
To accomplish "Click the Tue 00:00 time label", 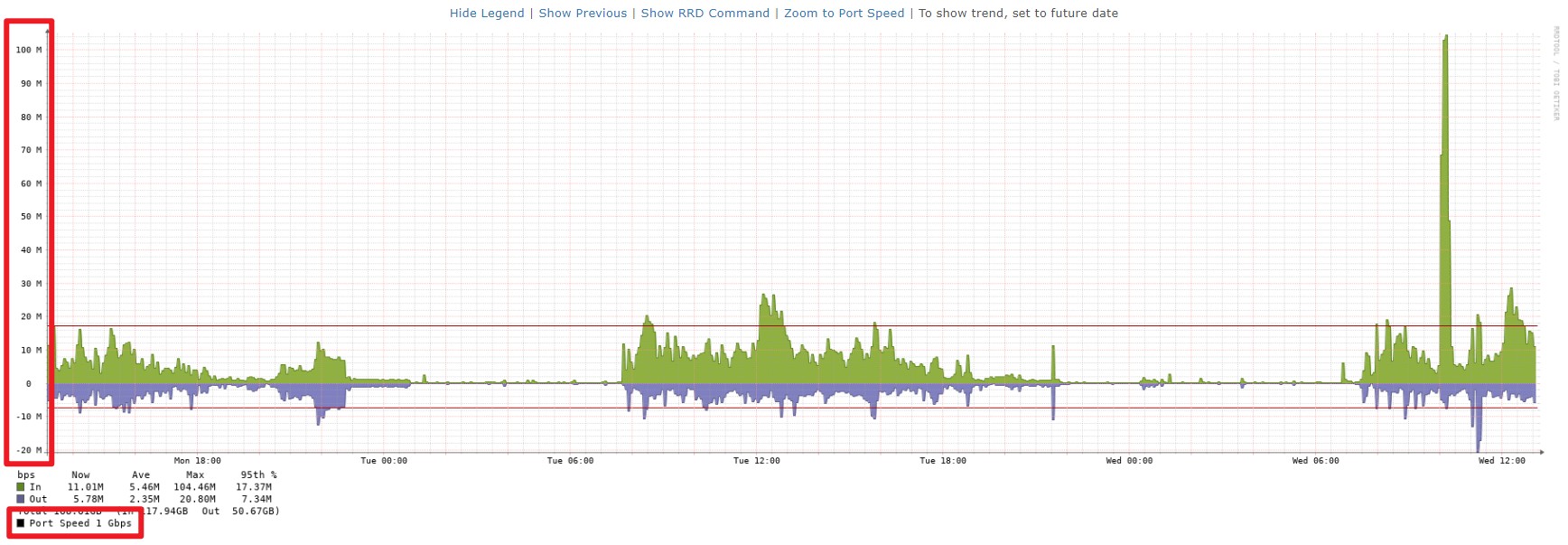I will point(384,461).
